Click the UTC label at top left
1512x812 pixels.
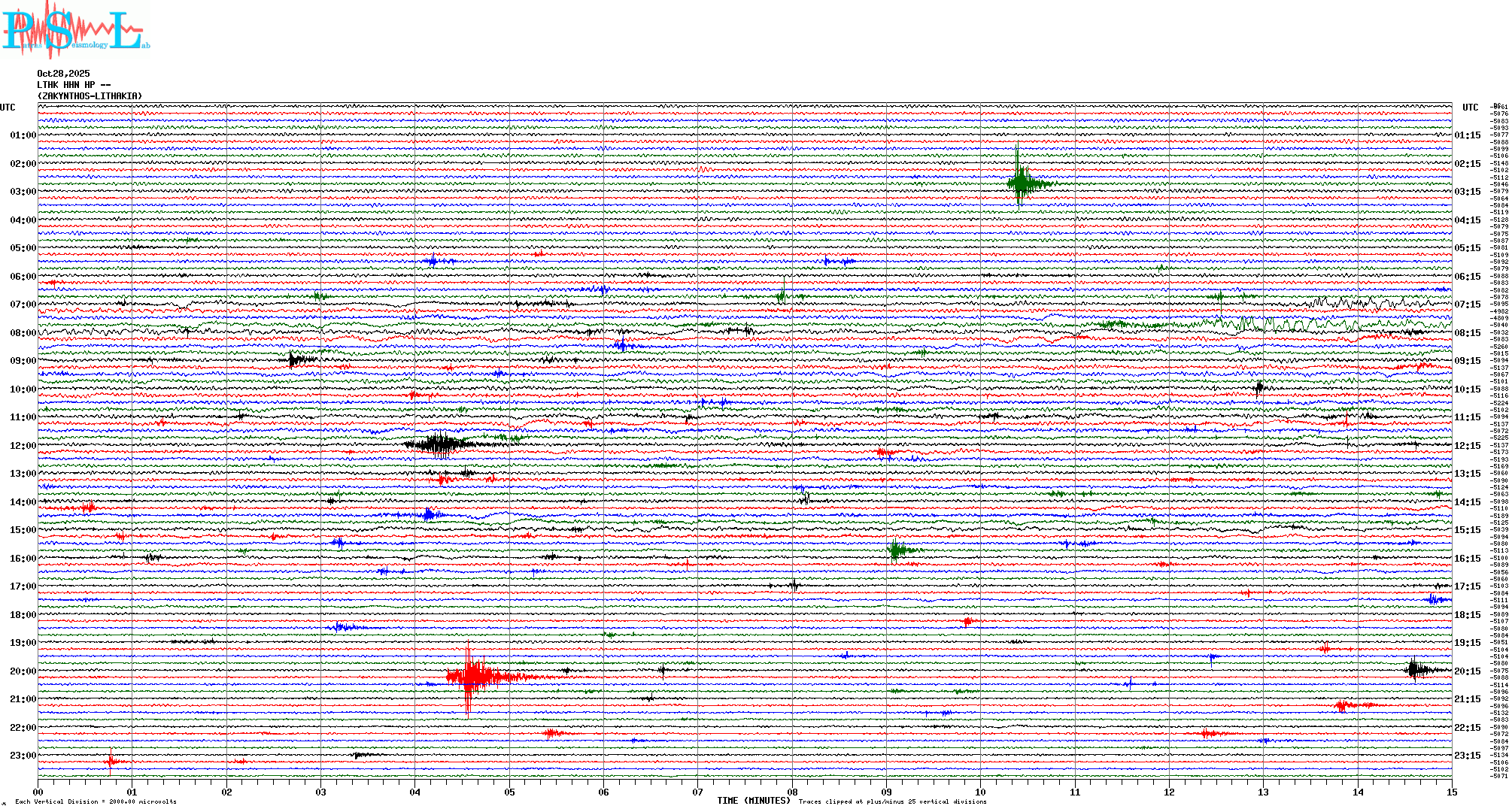coord(8,108)
